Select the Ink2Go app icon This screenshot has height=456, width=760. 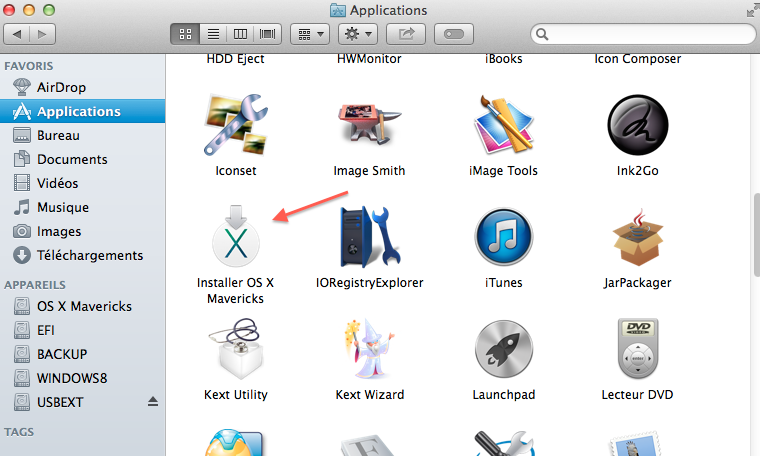pyautogui.click(x=637, y=125)
